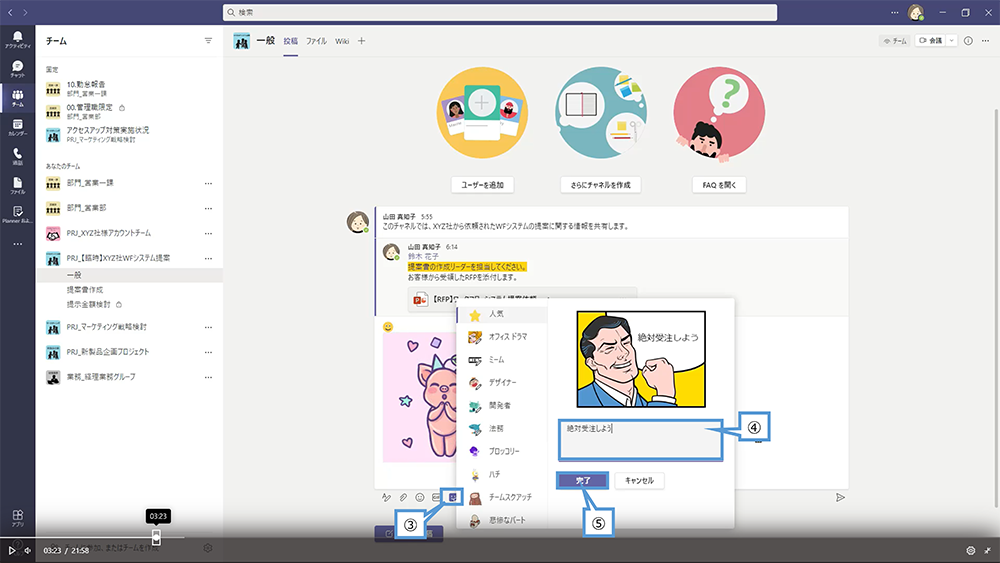Open settings and more ellipsis in title bar
This screenshot has width=1000, height=563.
(895, 12)
